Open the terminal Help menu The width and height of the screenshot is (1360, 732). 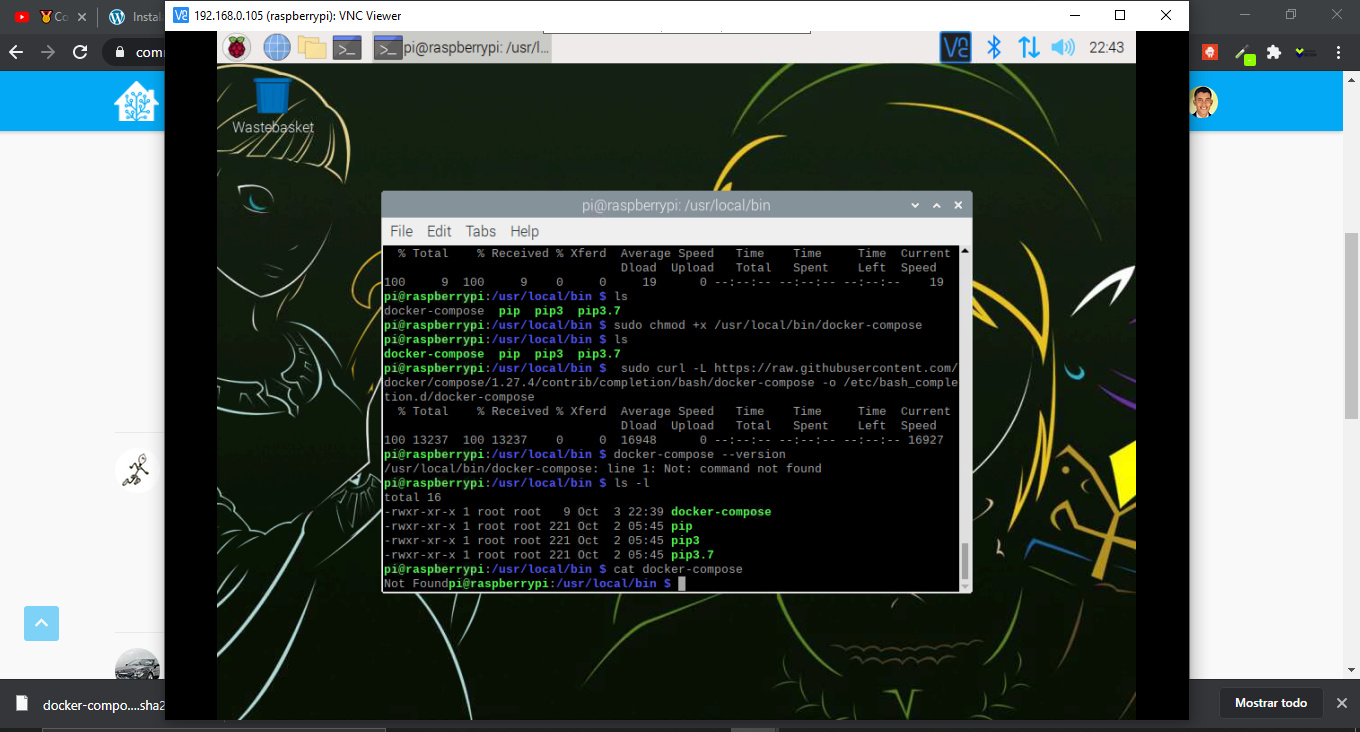tap(524, 231)
